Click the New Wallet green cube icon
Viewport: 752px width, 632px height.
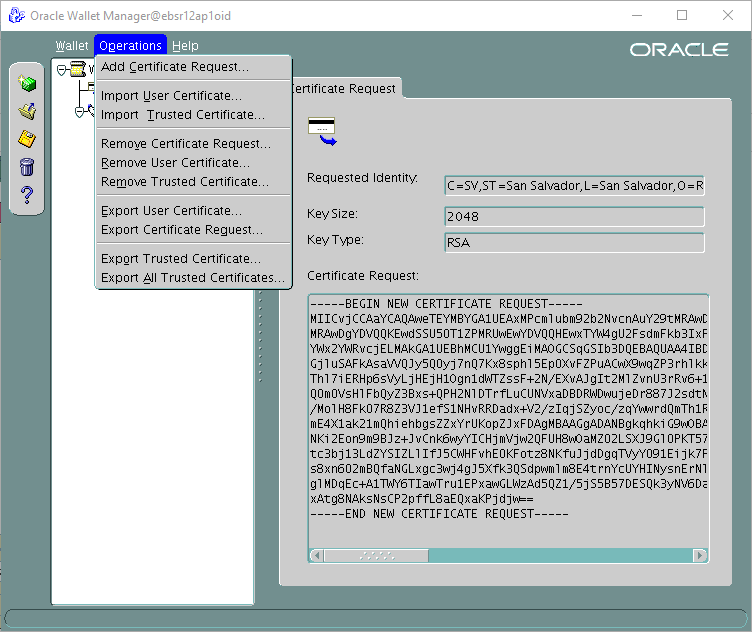point(27,83)
